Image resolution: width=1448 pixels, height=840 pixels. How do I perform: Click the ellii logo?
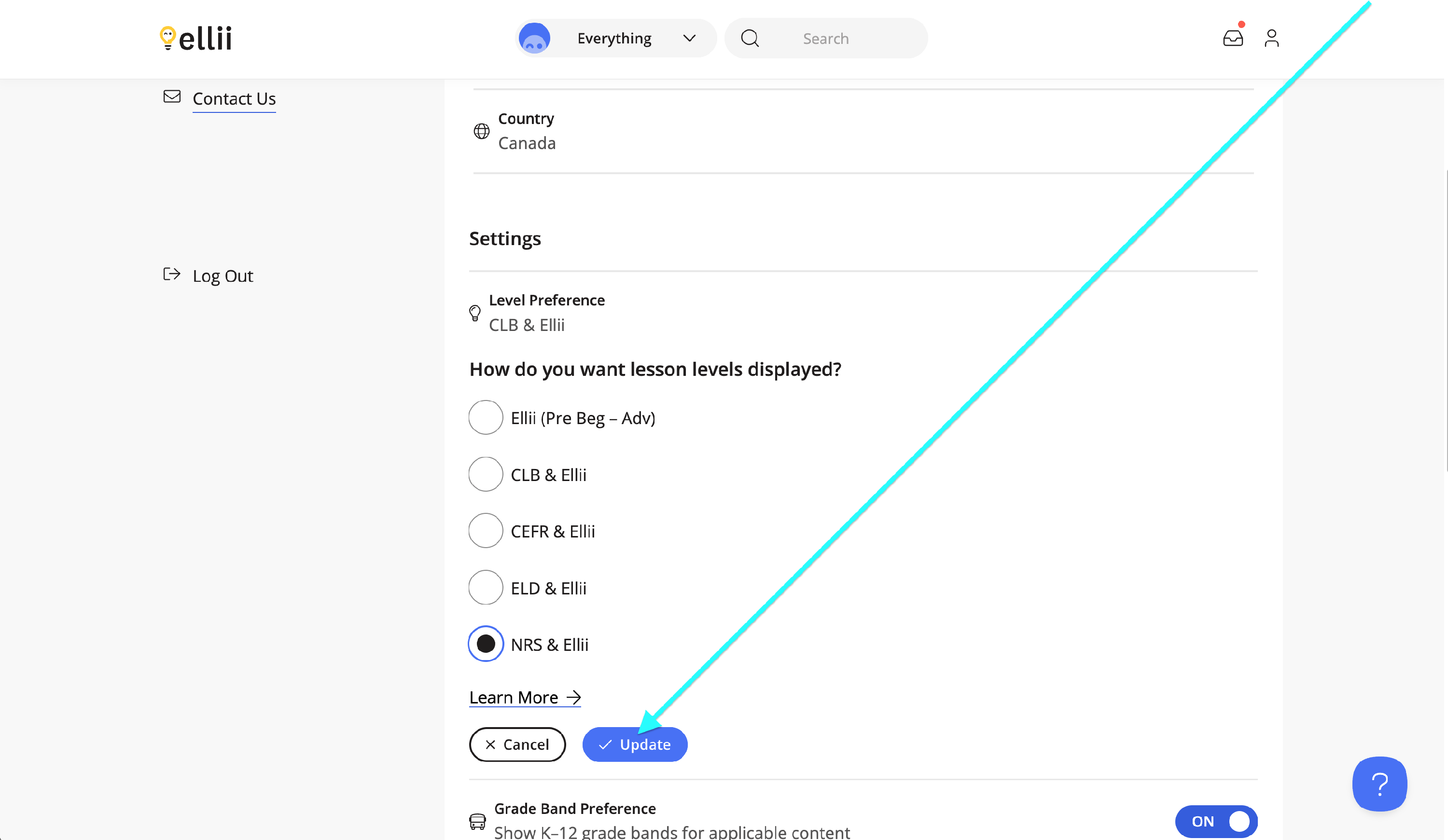point(195,39)
